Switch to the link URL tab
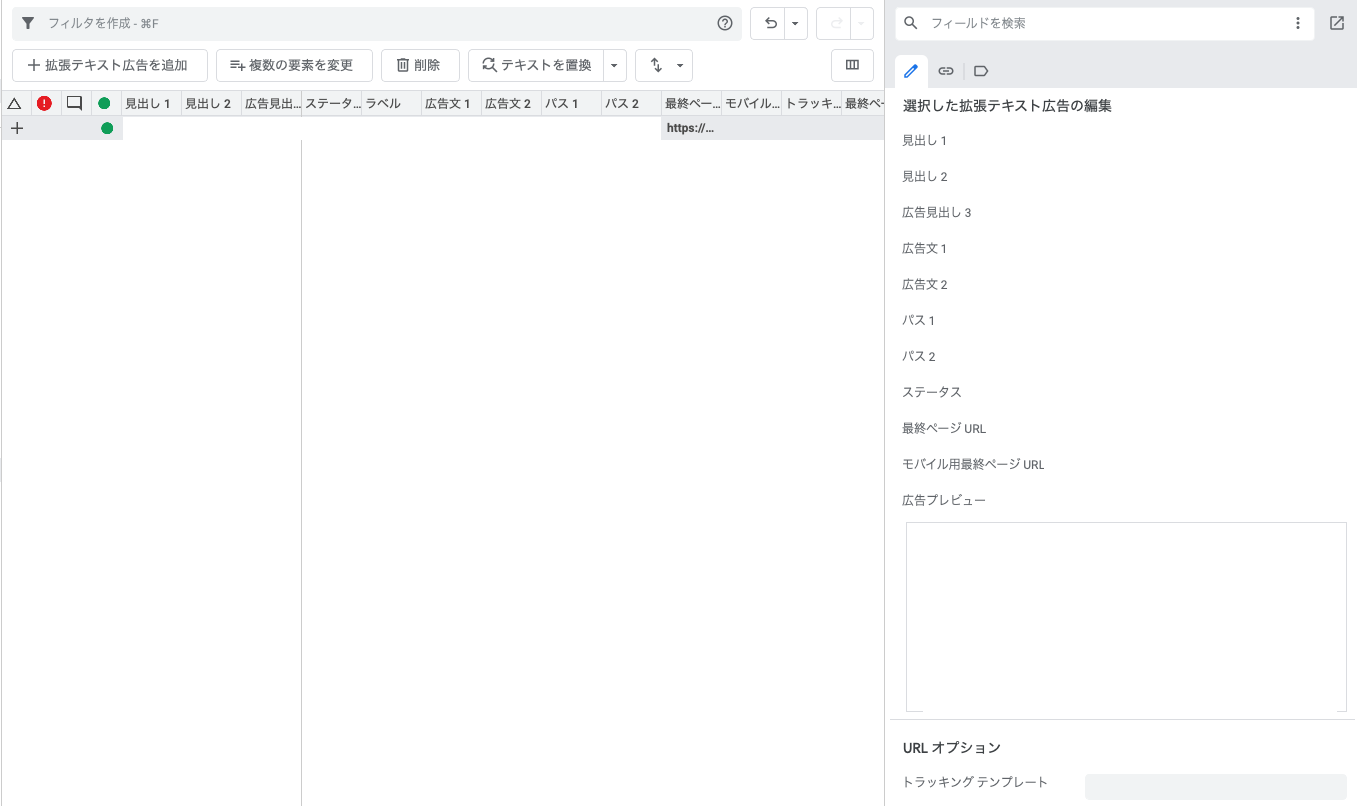Screen dimensions: 1357x806 (x=945, y=71)
